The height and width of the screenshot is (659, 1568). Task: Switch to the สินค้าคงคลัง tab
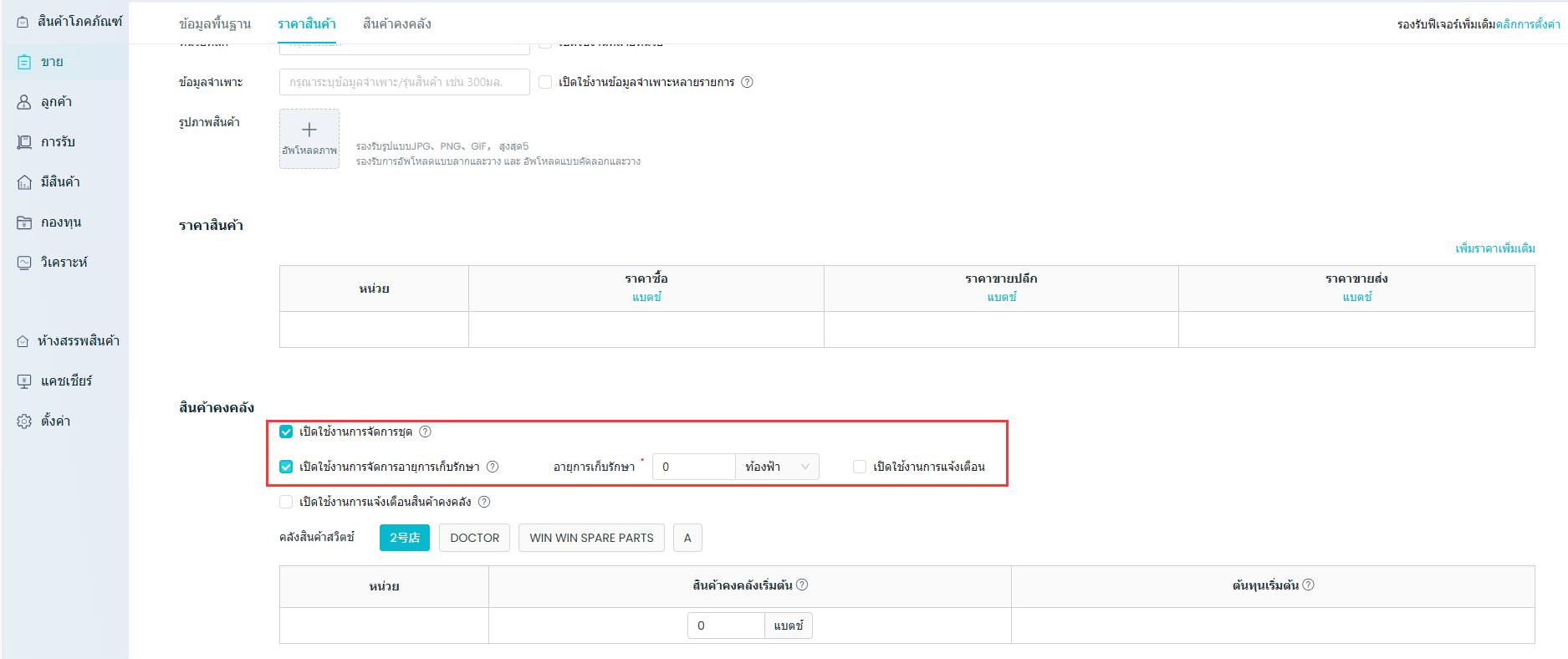click(396, 23)
